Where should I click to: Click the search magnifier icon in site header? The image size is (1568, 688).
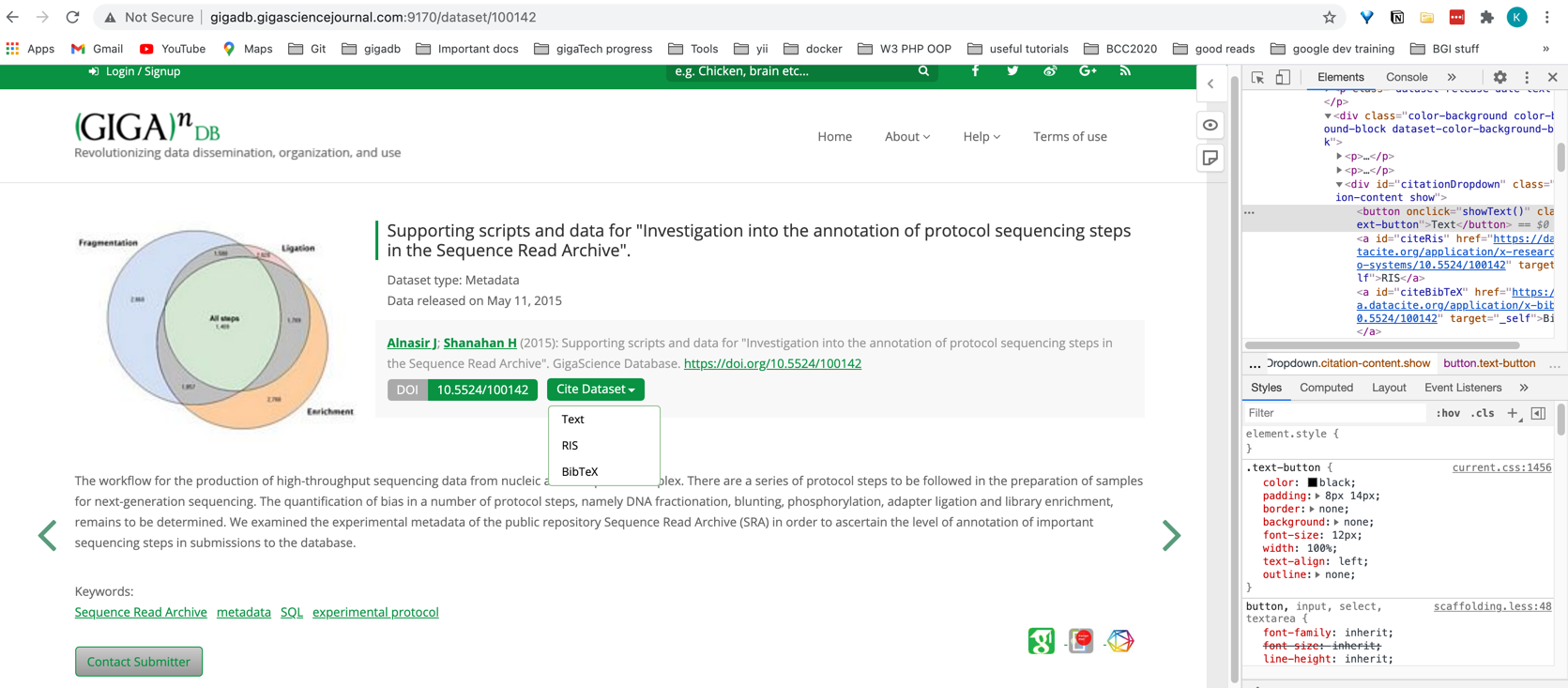(923, 71)
